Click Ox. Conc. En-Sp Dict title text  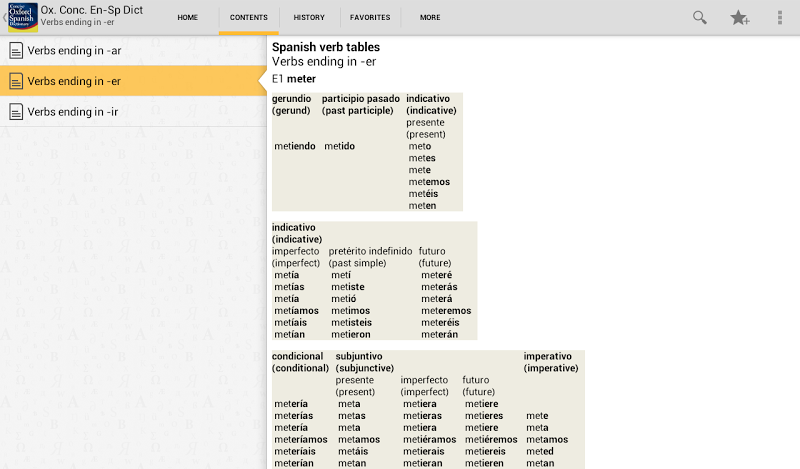[x=92, y=10]
